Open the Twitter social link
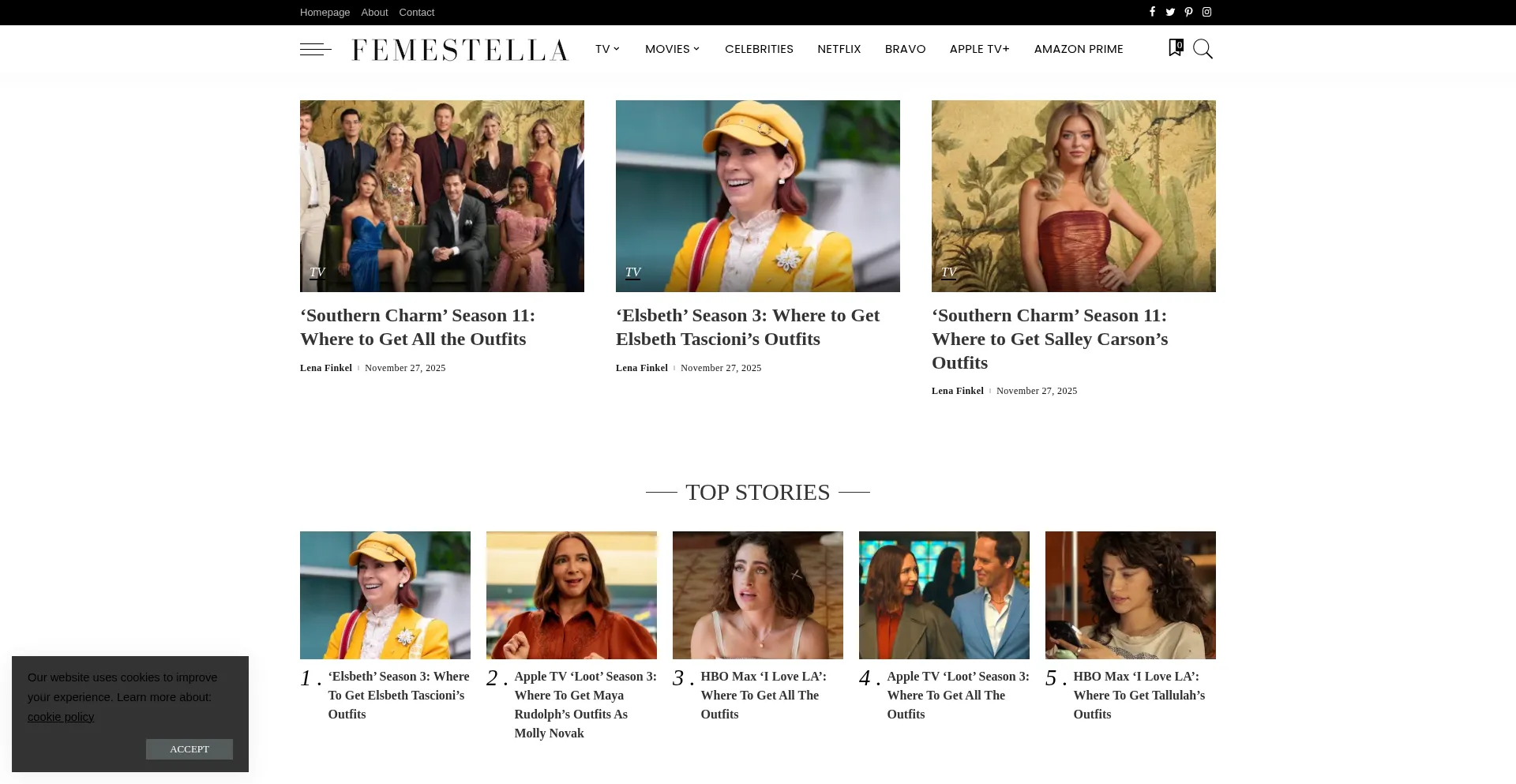 click(x=1170, y=12)
